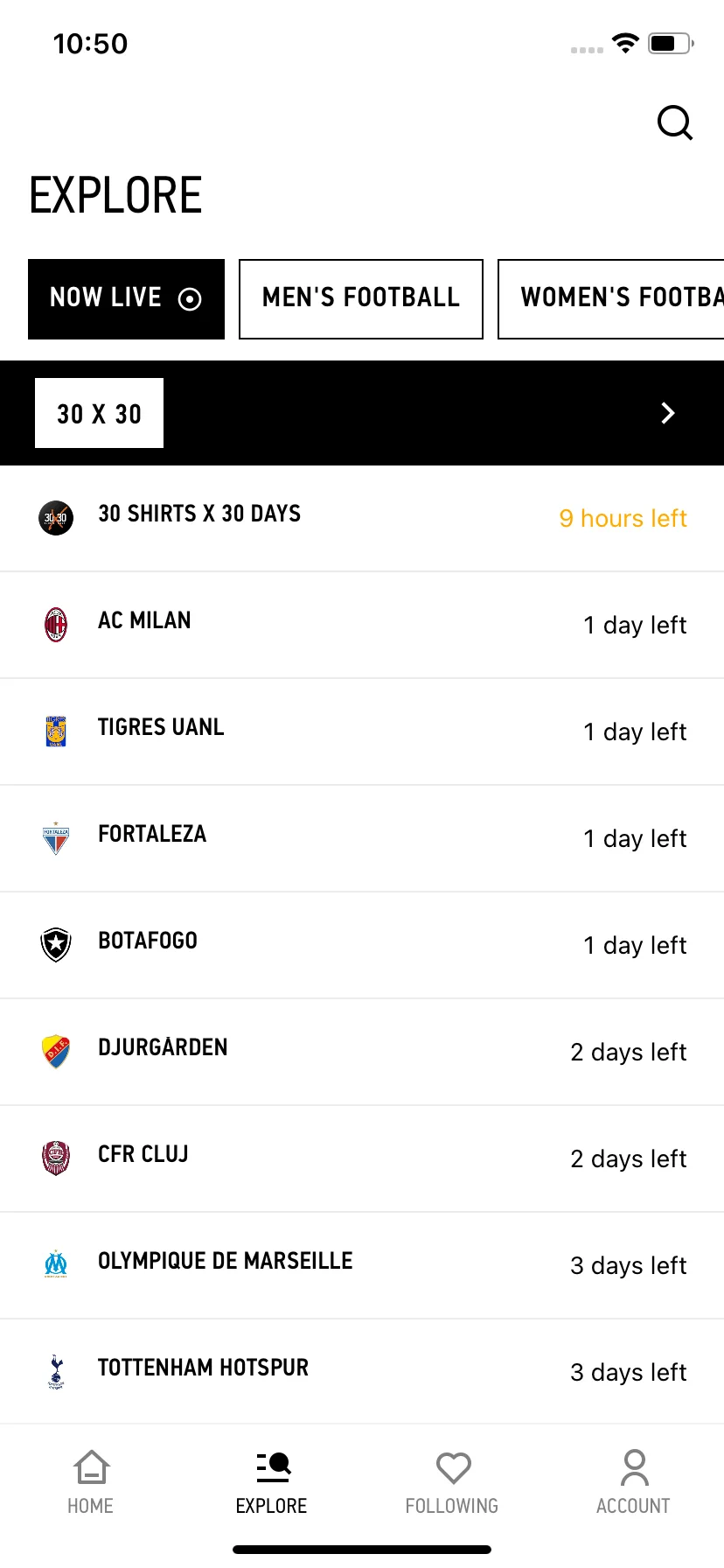
Task: Tap the CFR Cluj crest icon
Action: click(56, 1158)
